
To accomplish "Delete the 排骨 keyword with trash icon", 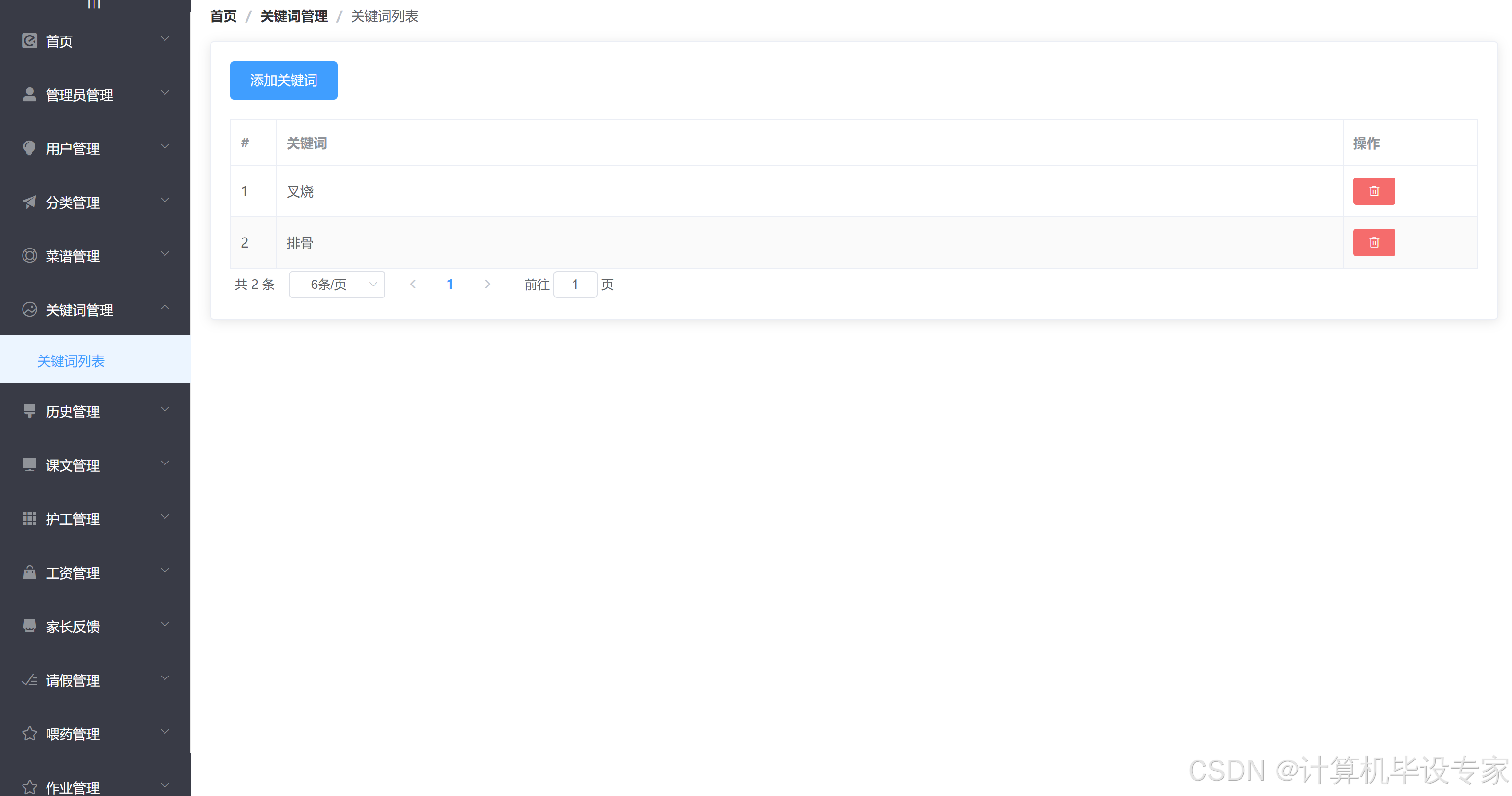I will [x=1373, y=243].
